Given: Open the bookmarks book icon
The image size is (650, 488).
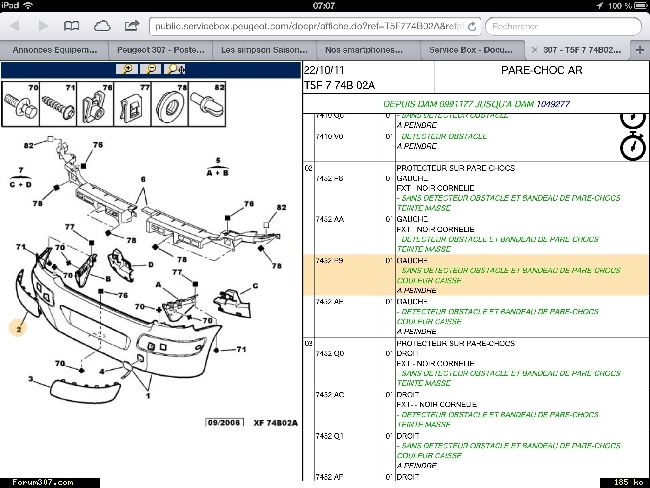Looking at the screenshot, I should point(71,26).
